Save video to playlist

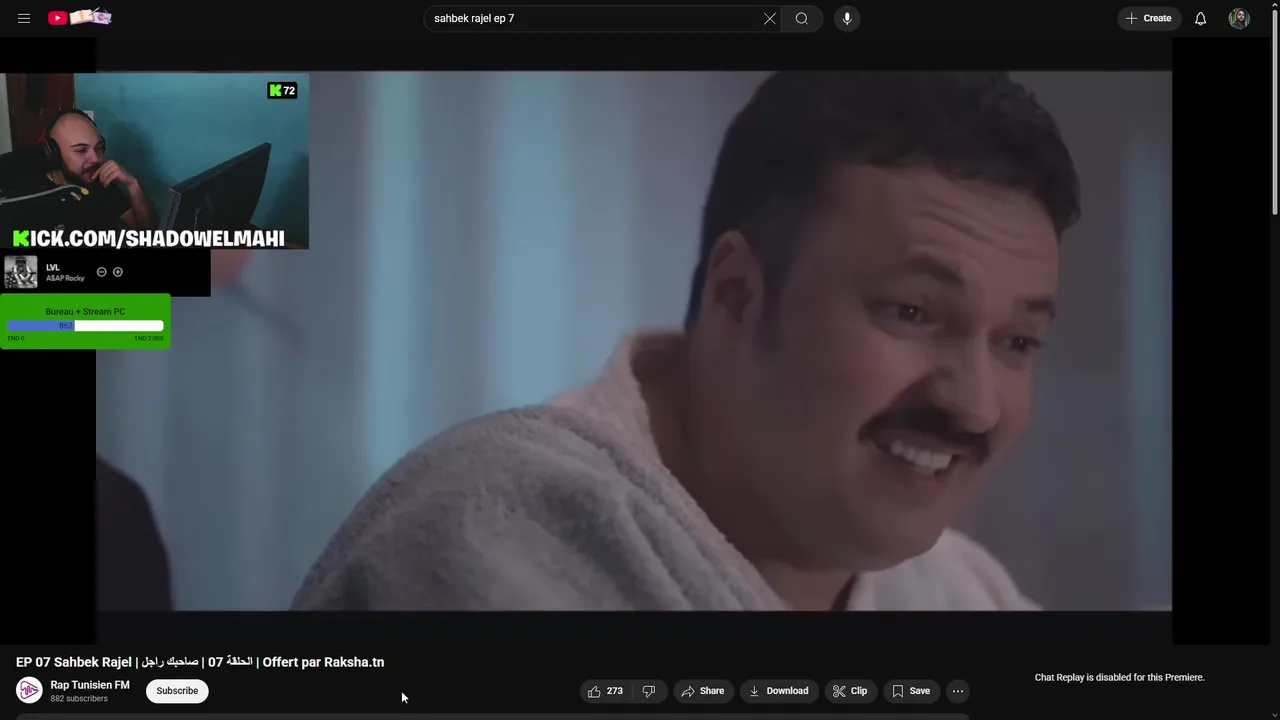pos(911,691)
